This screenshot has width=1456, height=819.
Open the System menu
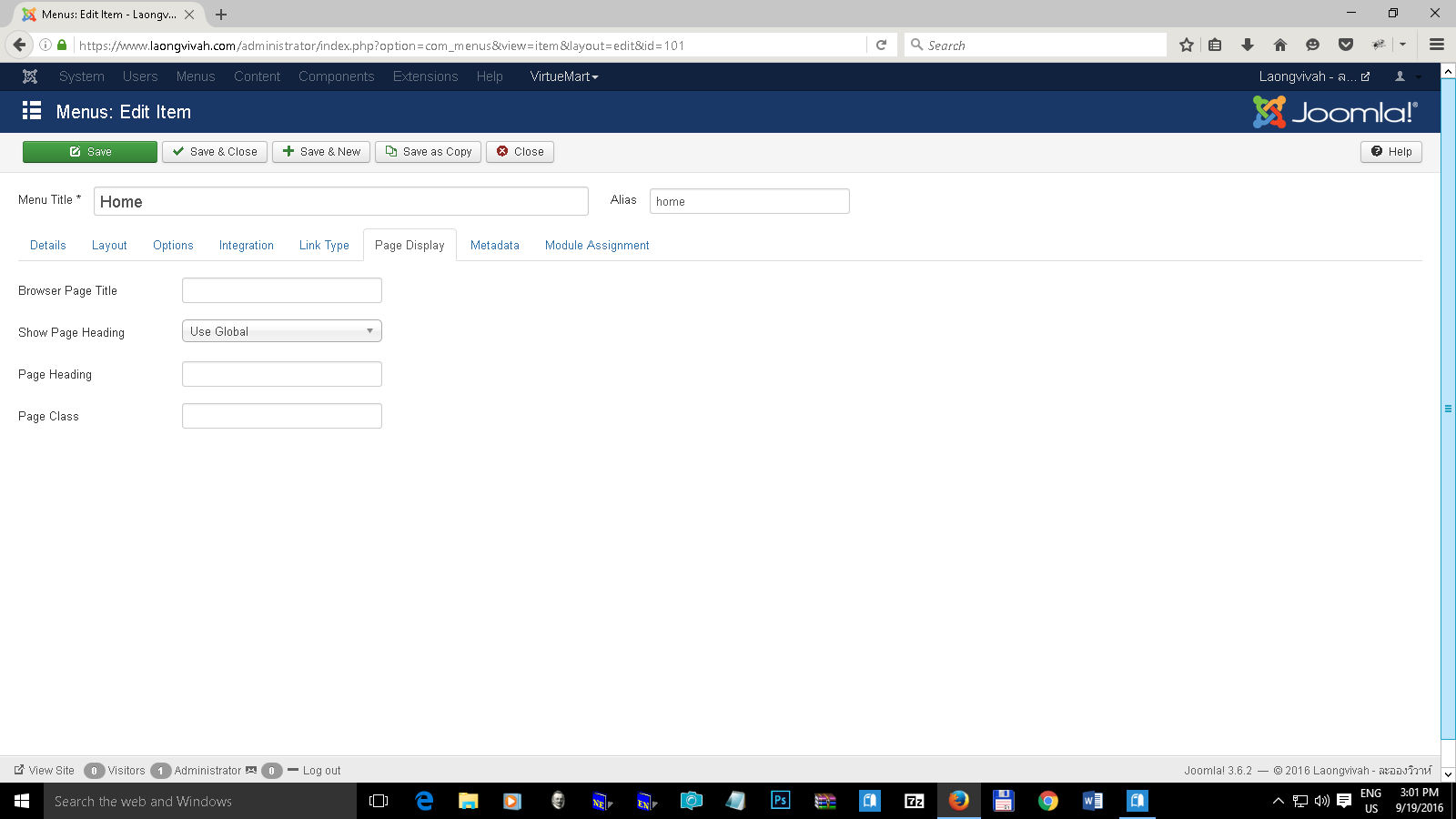(x=82, y=76)
